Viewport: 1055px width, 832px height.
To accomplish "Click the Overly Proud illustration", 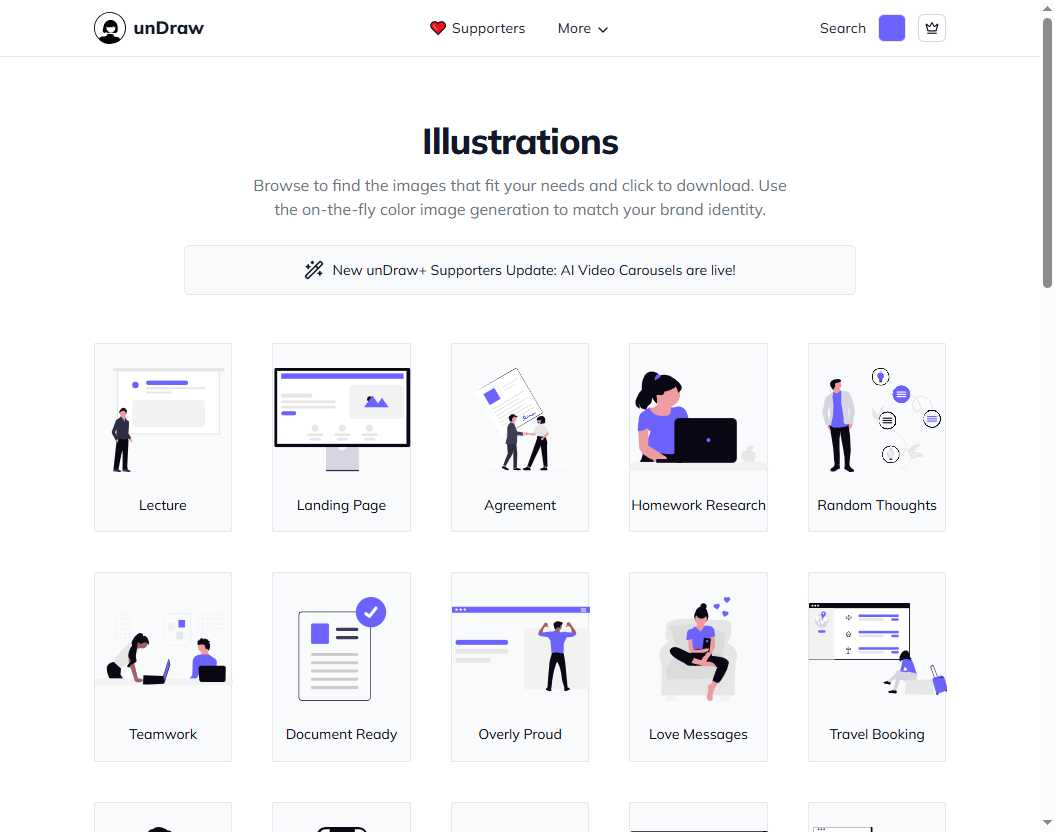I will [x=520, y=666].
